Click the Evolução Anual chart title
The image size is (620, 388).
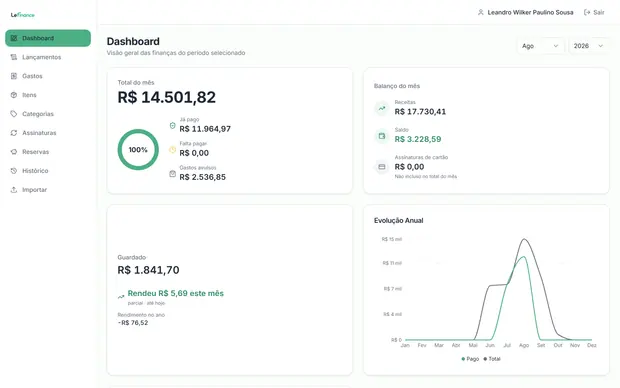[x=399, y=221]
